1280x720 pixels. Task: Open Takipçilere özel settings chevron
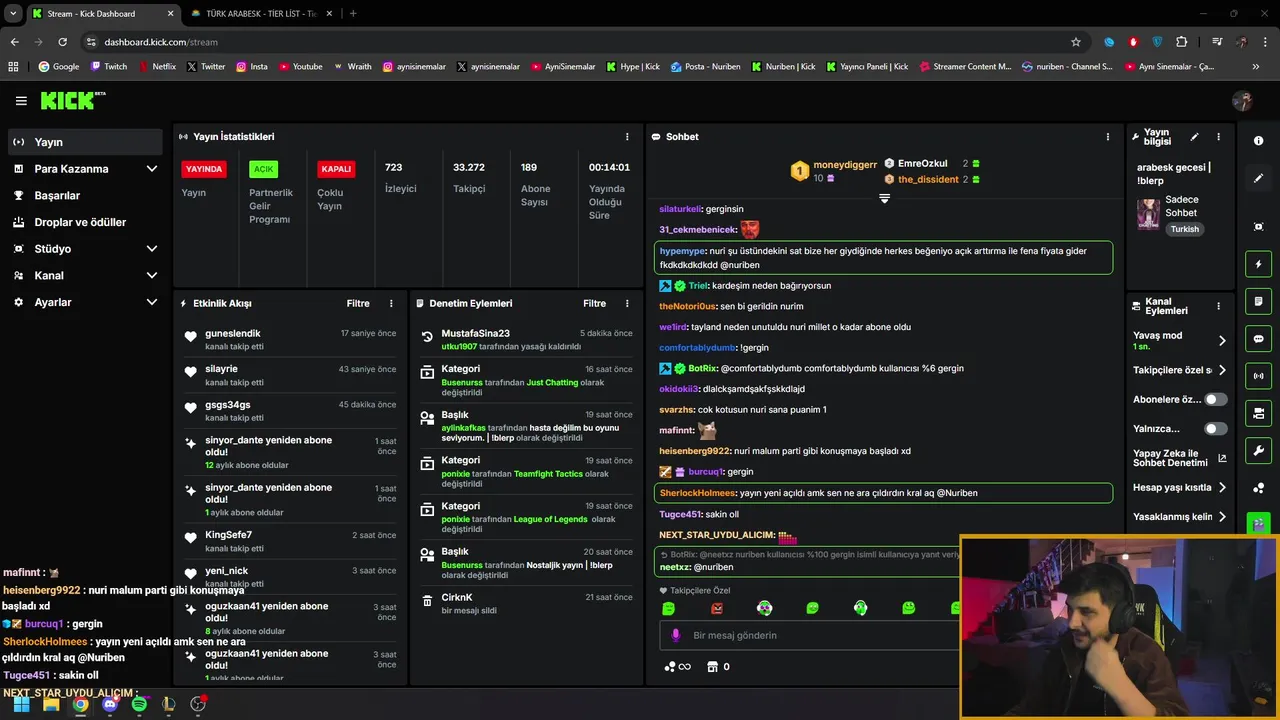coord(1222,370)
